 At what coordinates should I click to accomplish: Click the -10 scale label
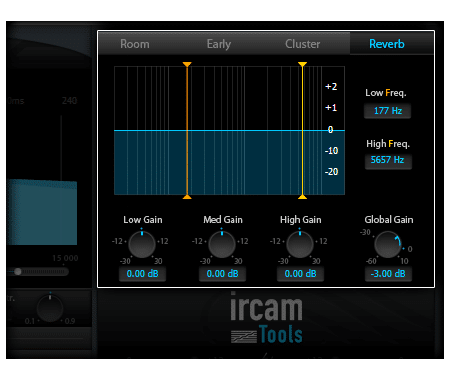tap(331, 151)
